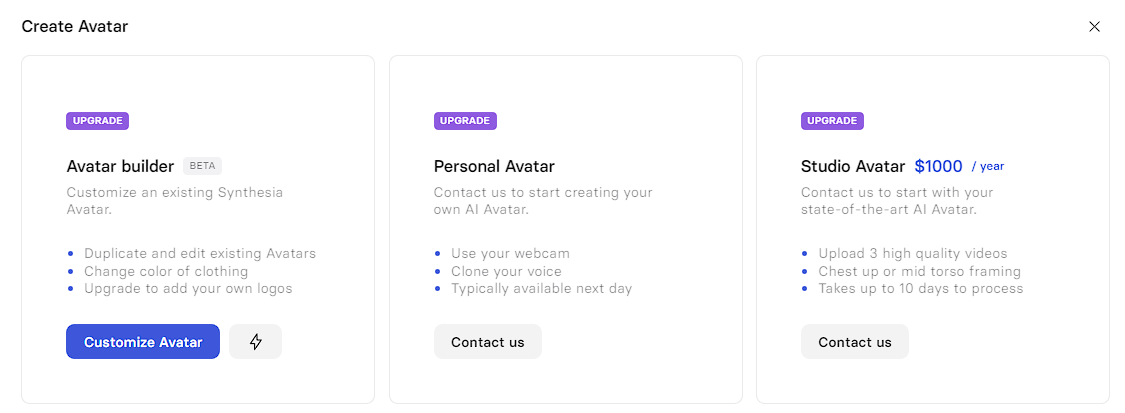Click the Create Avatar dialog title
This screenshot has height=413, width=1125.
tap(75, 27)
